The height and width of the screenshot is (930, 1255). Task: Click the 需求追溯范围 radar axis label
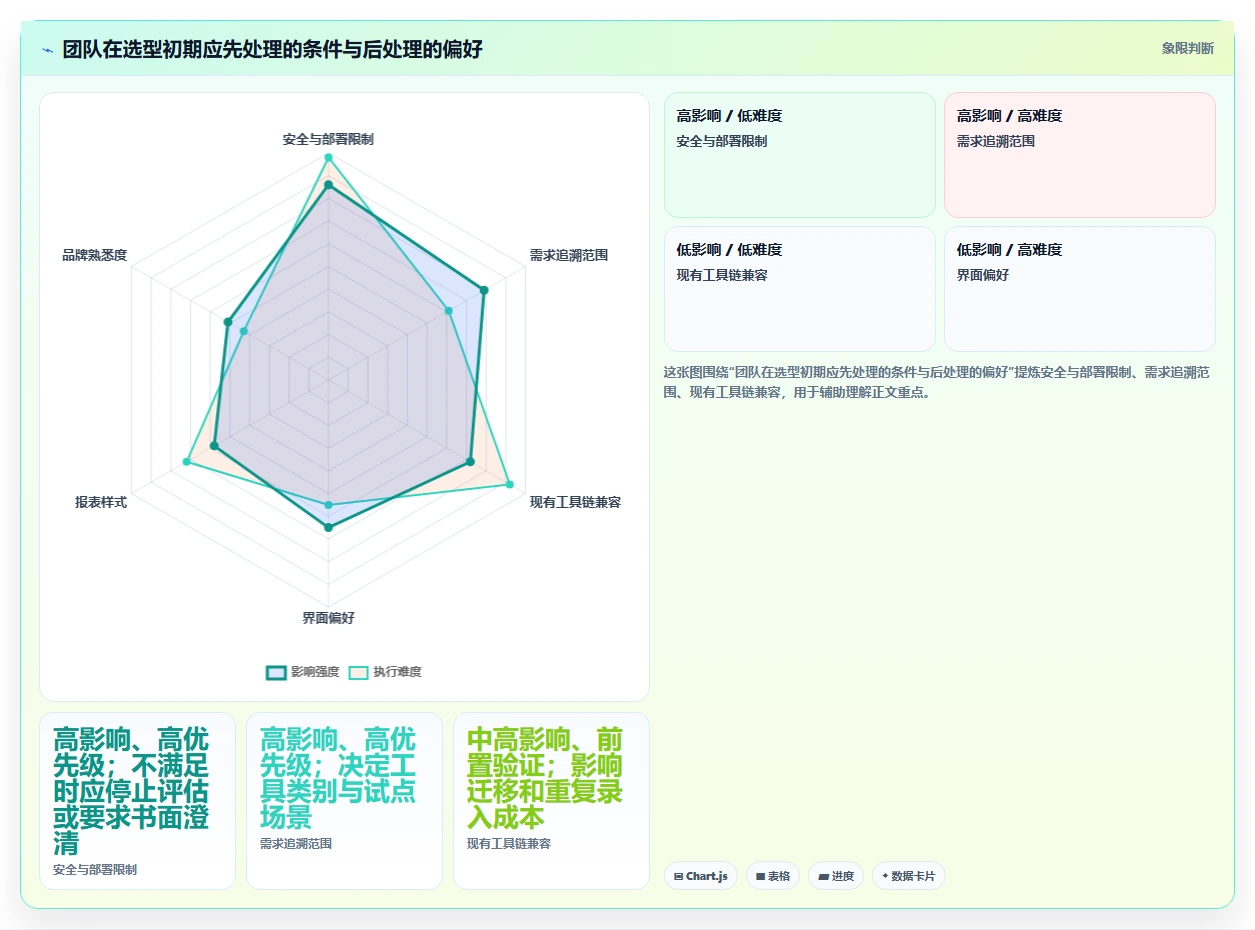tap(569, 255)
